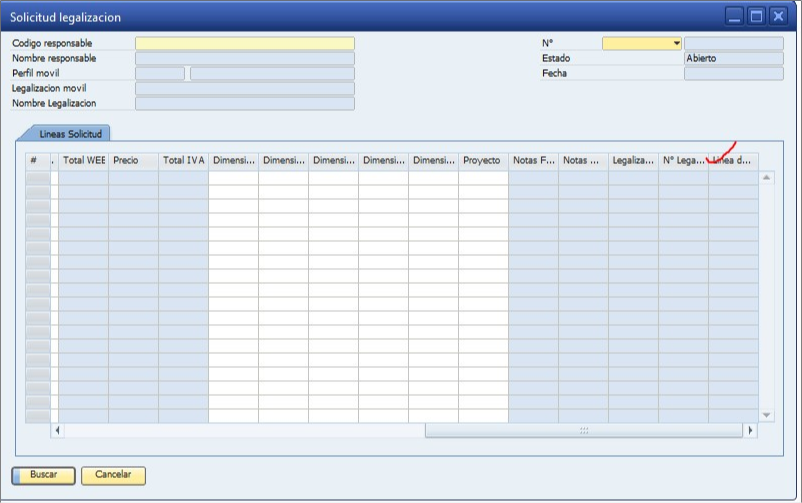Minimize the Solicitud legalizacion window
The width and height of the screenshot is (802, 503).
735,16
